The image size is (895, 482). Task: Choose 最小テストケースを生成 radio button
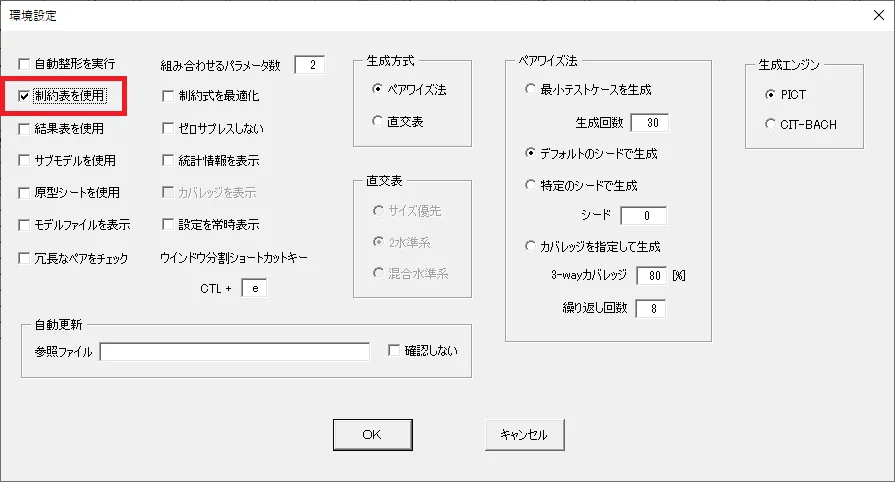coord(530,90)
